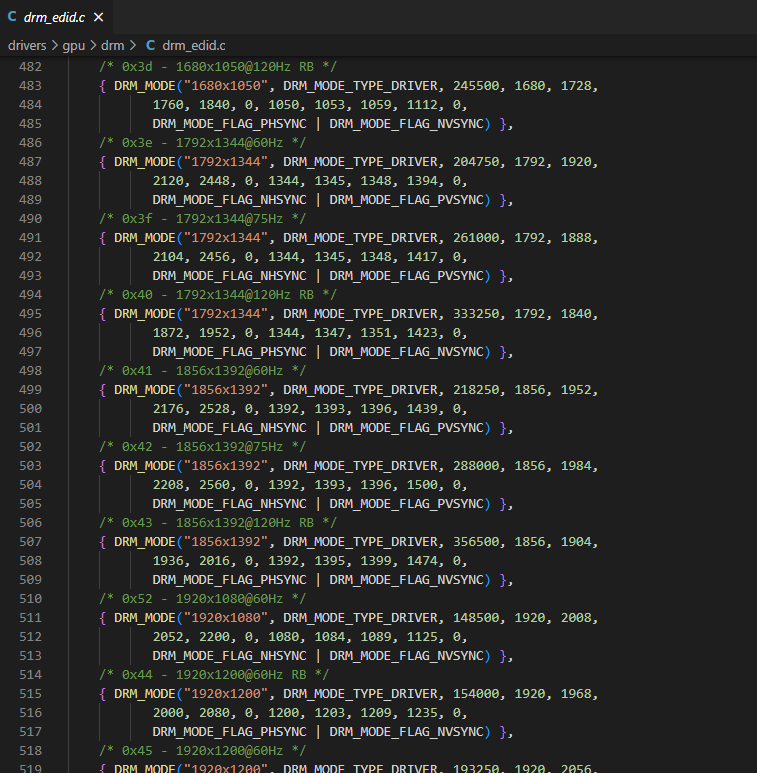Click DRM_MODE macro name on line 507

(145, 542)
